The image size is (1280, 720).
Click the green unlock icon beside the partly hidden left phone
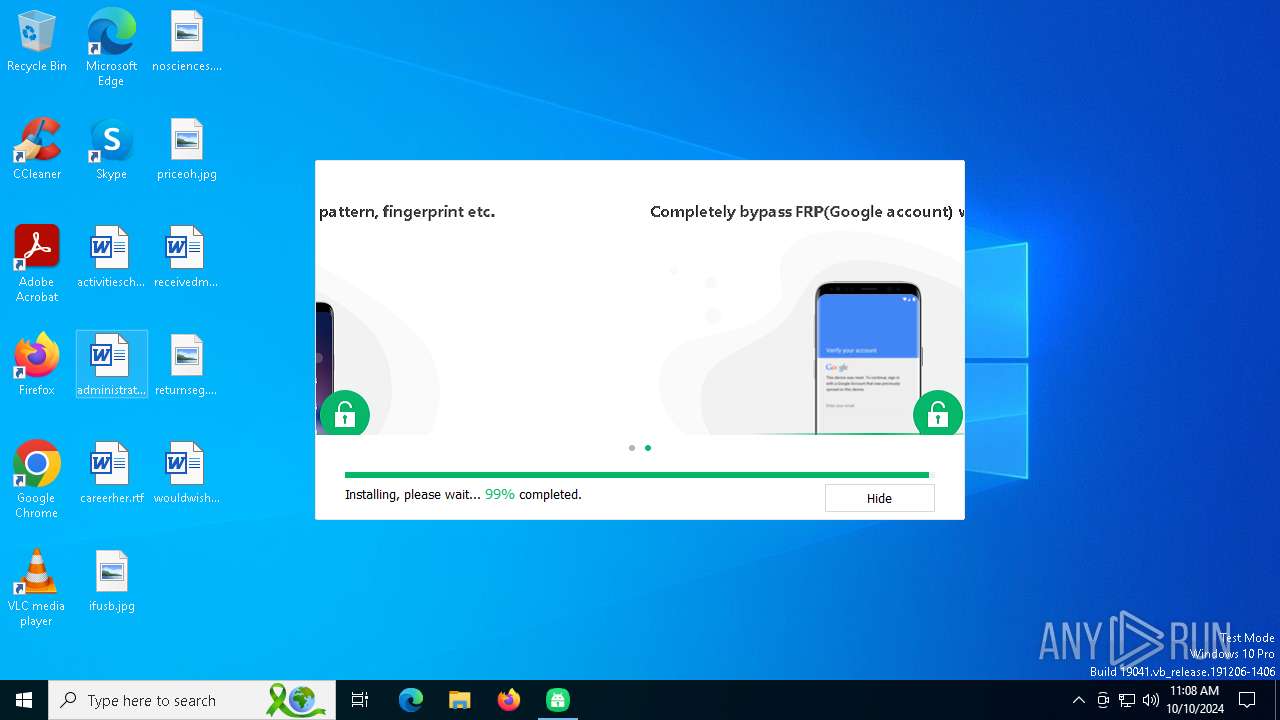click(x=345, y=414)
